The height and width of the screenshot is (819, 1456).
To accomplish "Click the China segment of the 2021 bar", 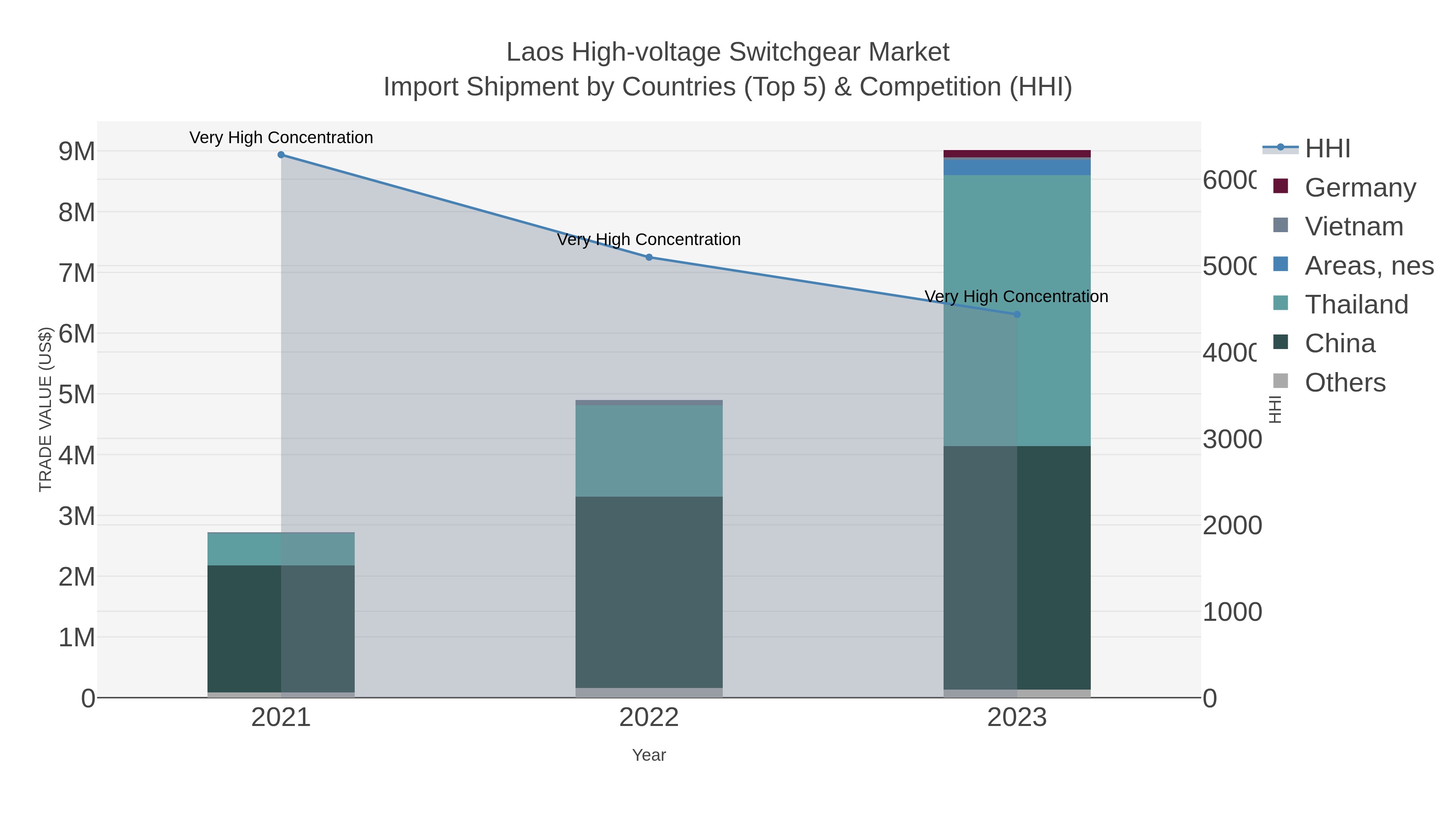I will pos(281,629).
